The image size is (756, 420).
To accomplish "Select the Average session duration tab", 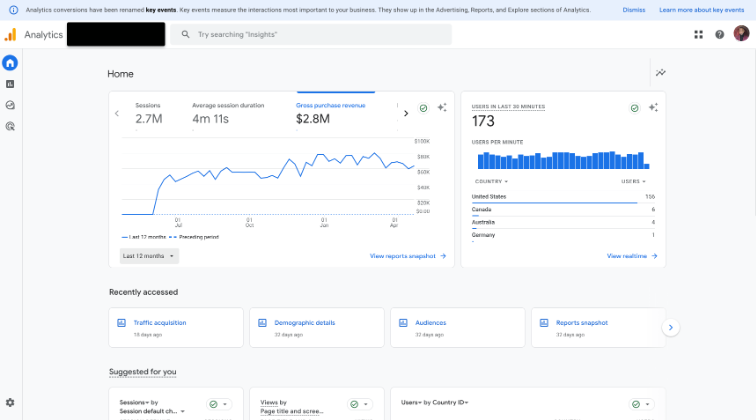I will [228, 114].
